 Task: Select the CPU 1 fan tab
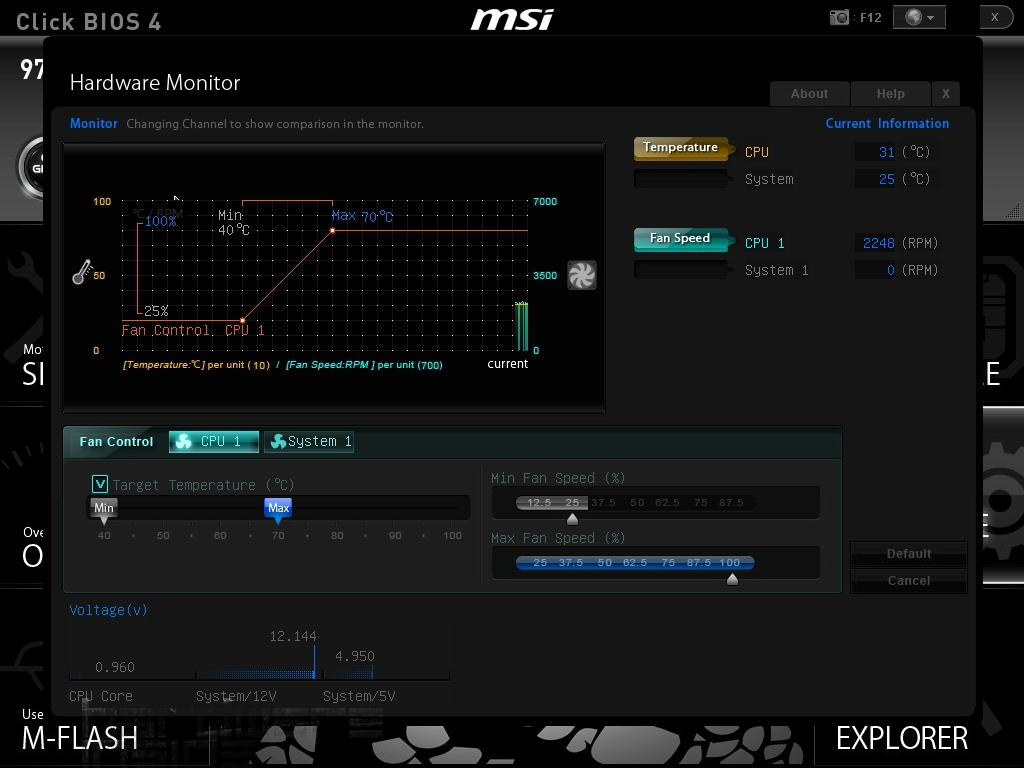214,441
